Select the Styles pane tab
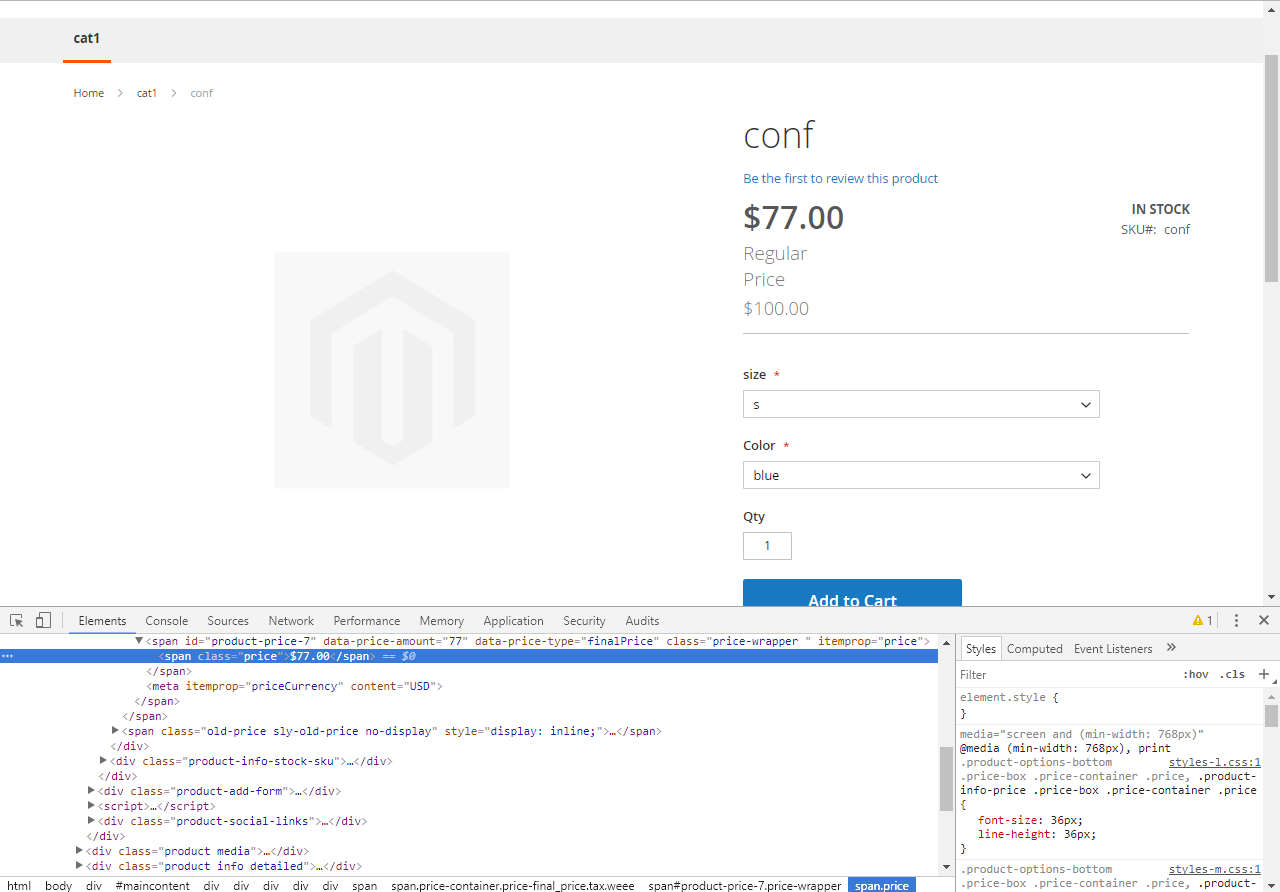 click(981, 649)
